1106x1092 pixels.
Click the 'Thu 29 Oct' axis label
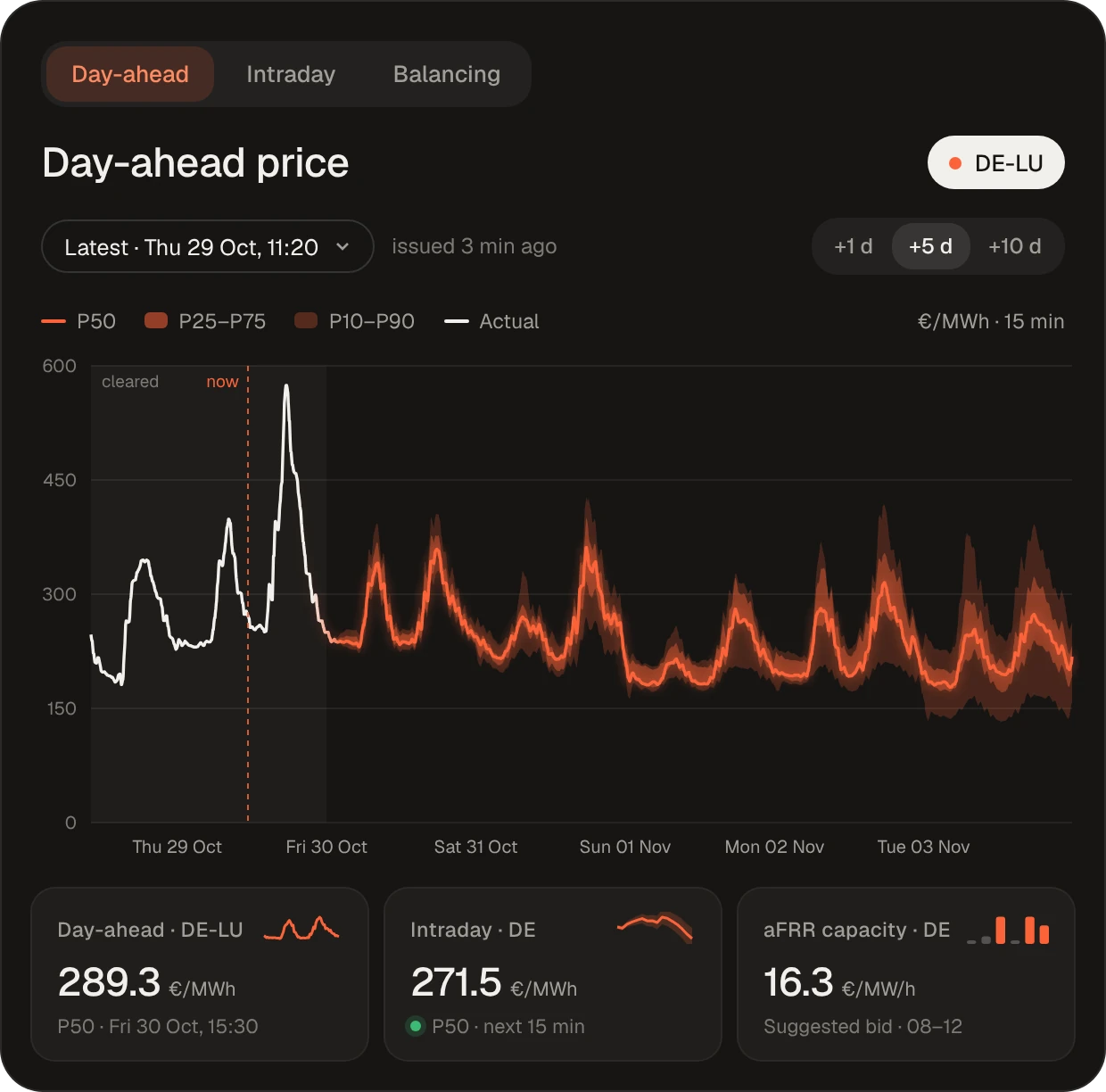[x=177, y=847]
